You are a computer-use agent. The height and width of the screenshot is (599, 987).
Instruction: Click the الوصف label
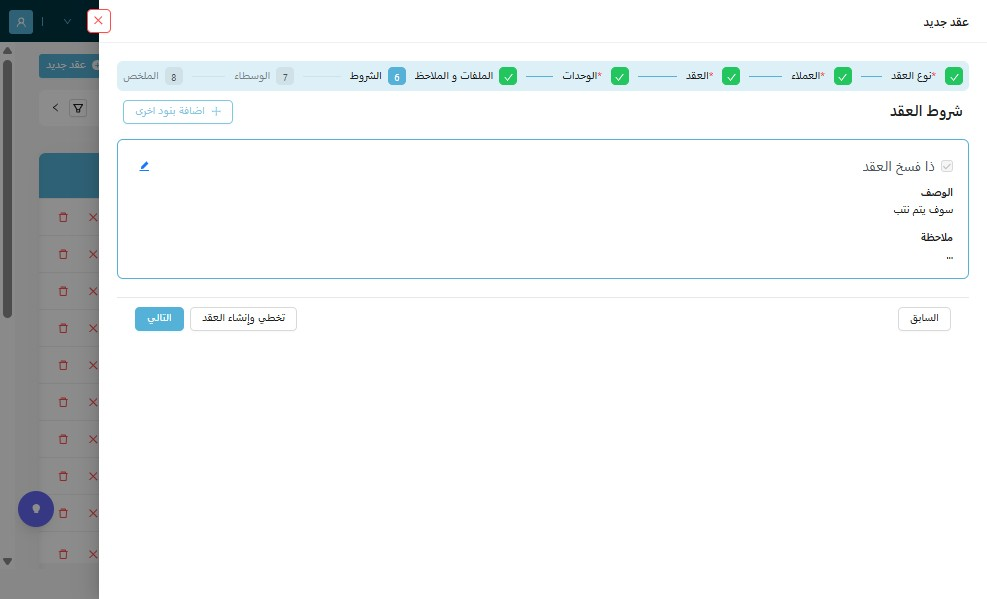pos(937,193)
